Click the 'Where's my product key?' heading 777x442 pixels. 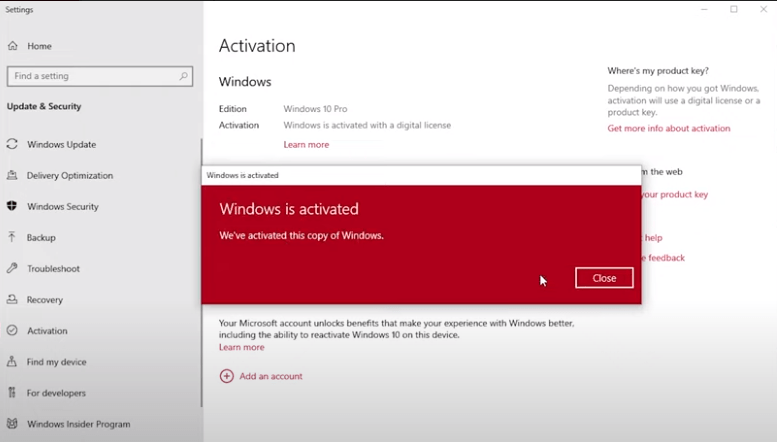tap(658, 71)
